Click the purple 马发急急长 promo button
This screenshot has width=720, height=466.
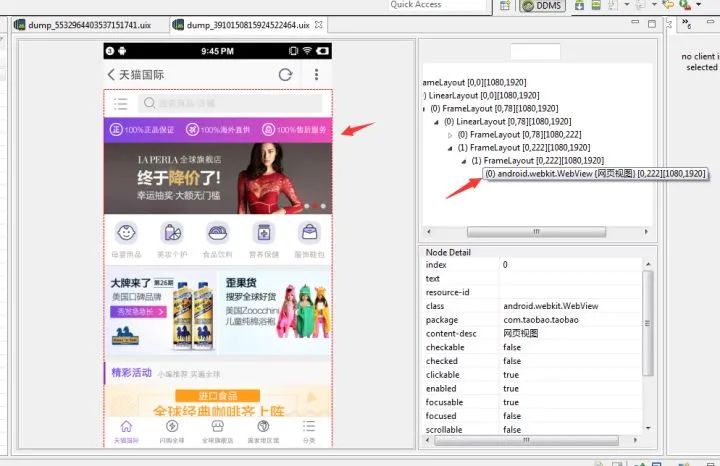coord(137,312)
